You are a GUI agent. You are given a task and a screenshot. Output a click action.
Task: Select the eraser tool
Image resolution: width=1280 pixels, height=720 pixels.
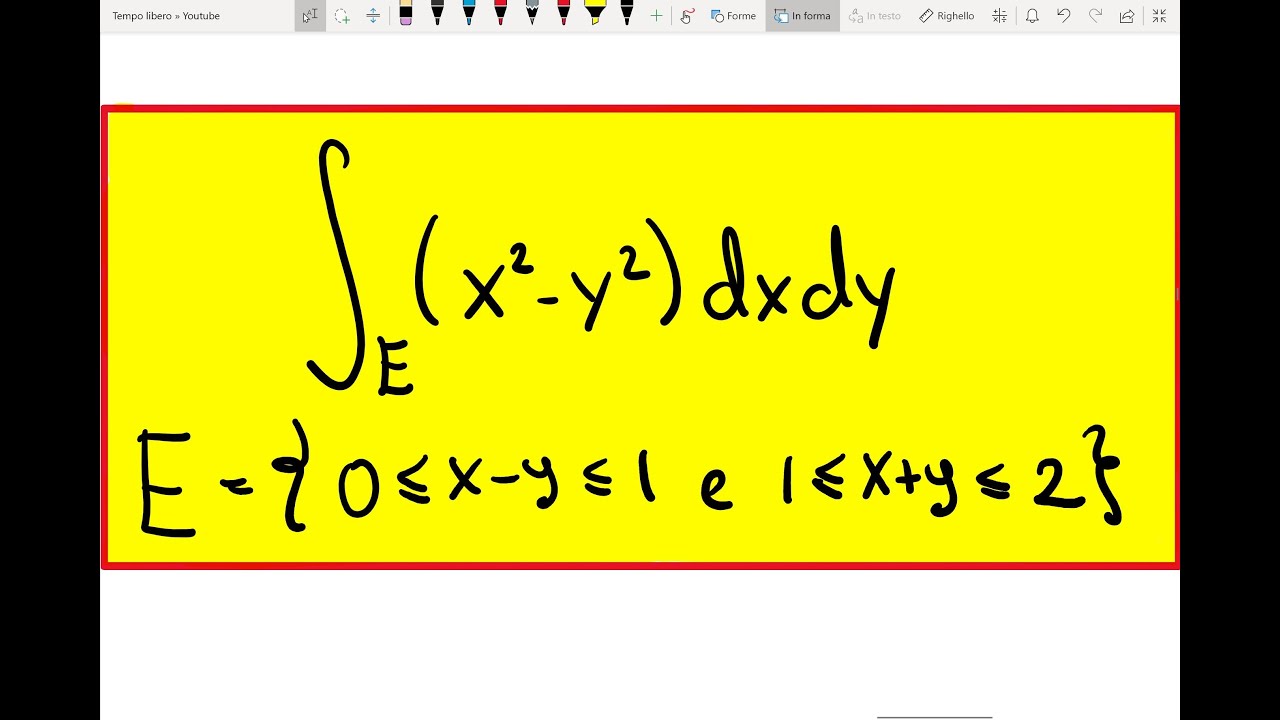click(x=405, y=14)
